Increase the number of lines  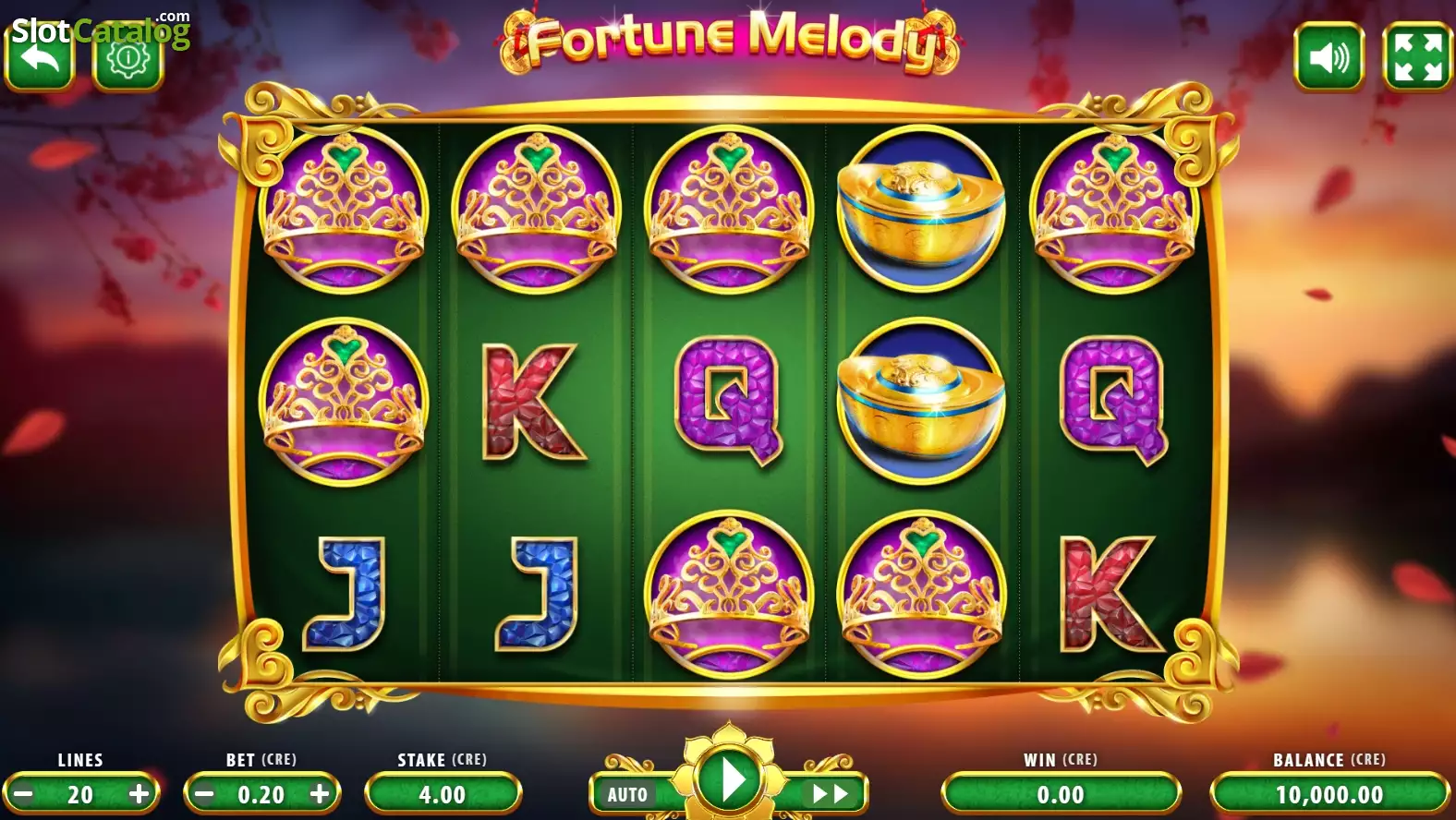pos(139,794)
